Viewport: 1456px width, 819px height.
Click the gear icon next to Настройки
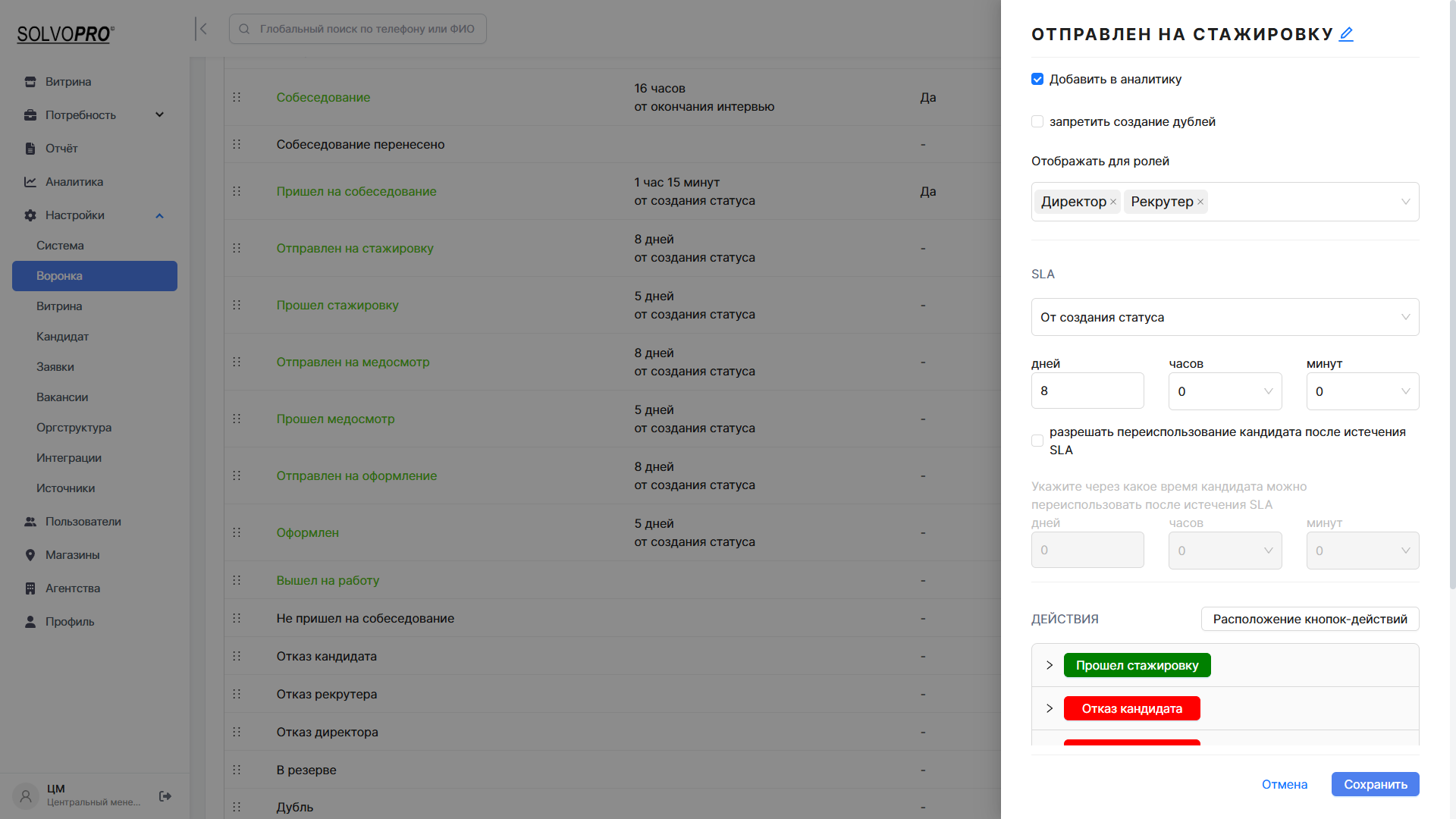click(30, 215)
